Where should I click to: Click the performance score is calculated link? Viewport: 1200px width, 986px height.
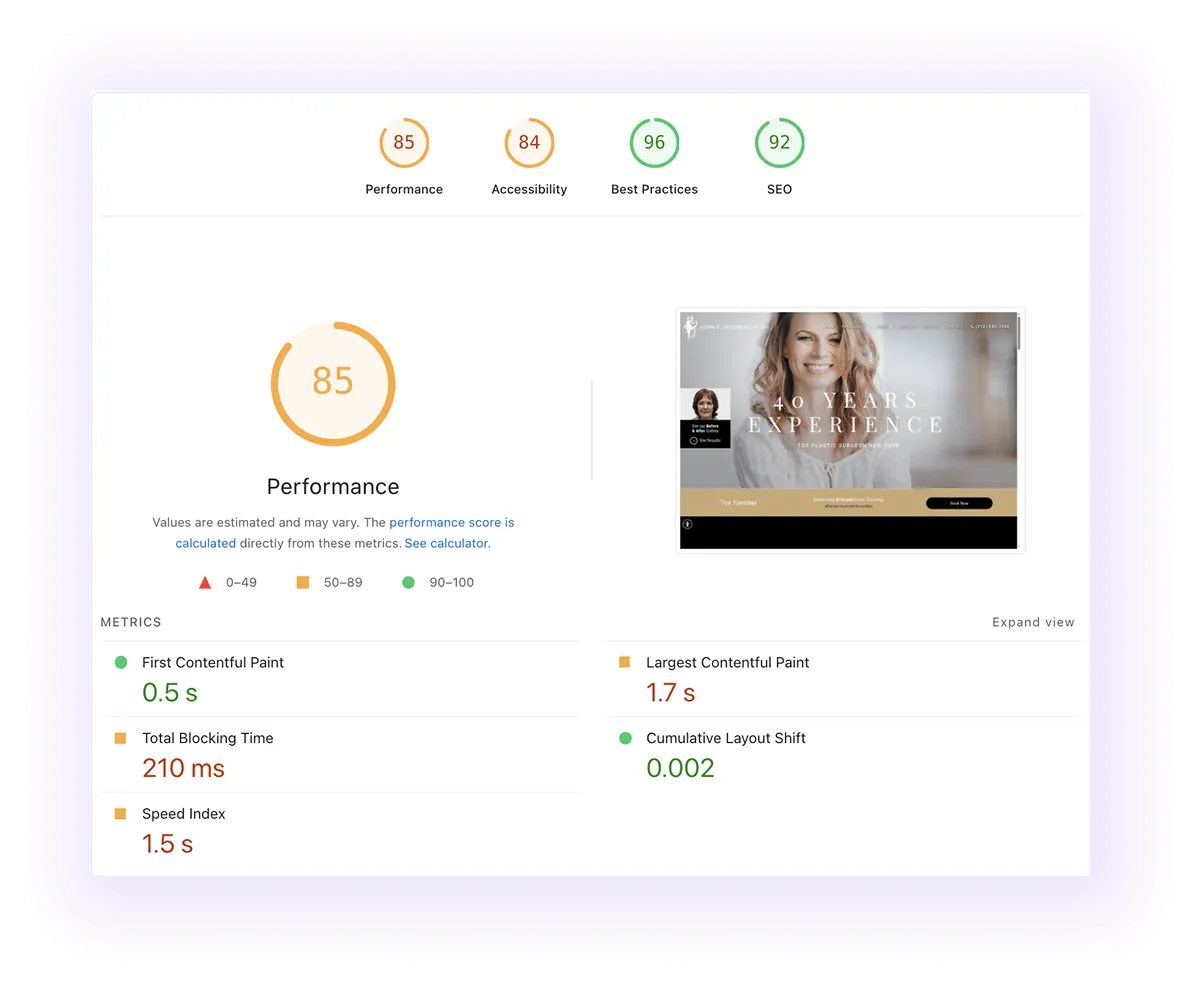452,522
